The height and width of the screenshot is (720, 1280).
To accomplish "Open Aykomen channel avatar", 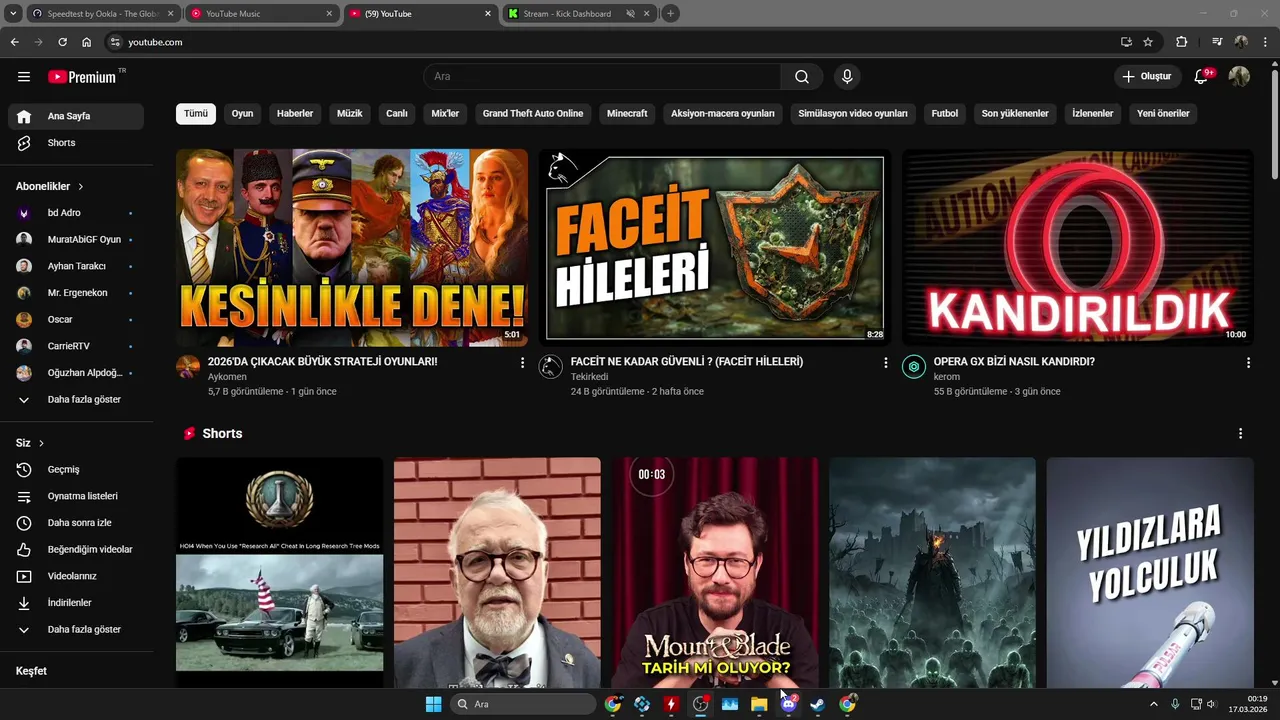I will click(188, 366).
